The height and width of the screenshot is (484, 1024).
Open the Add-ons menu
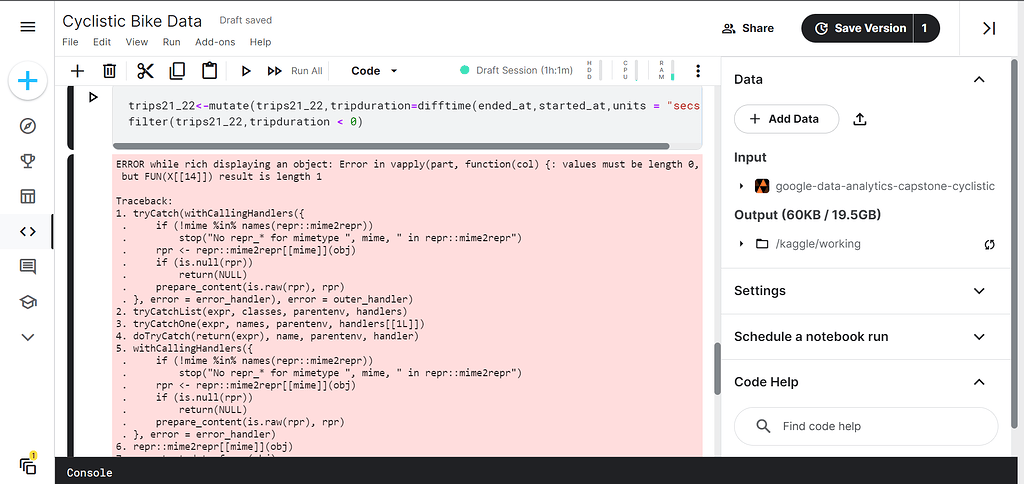point(215,42)
